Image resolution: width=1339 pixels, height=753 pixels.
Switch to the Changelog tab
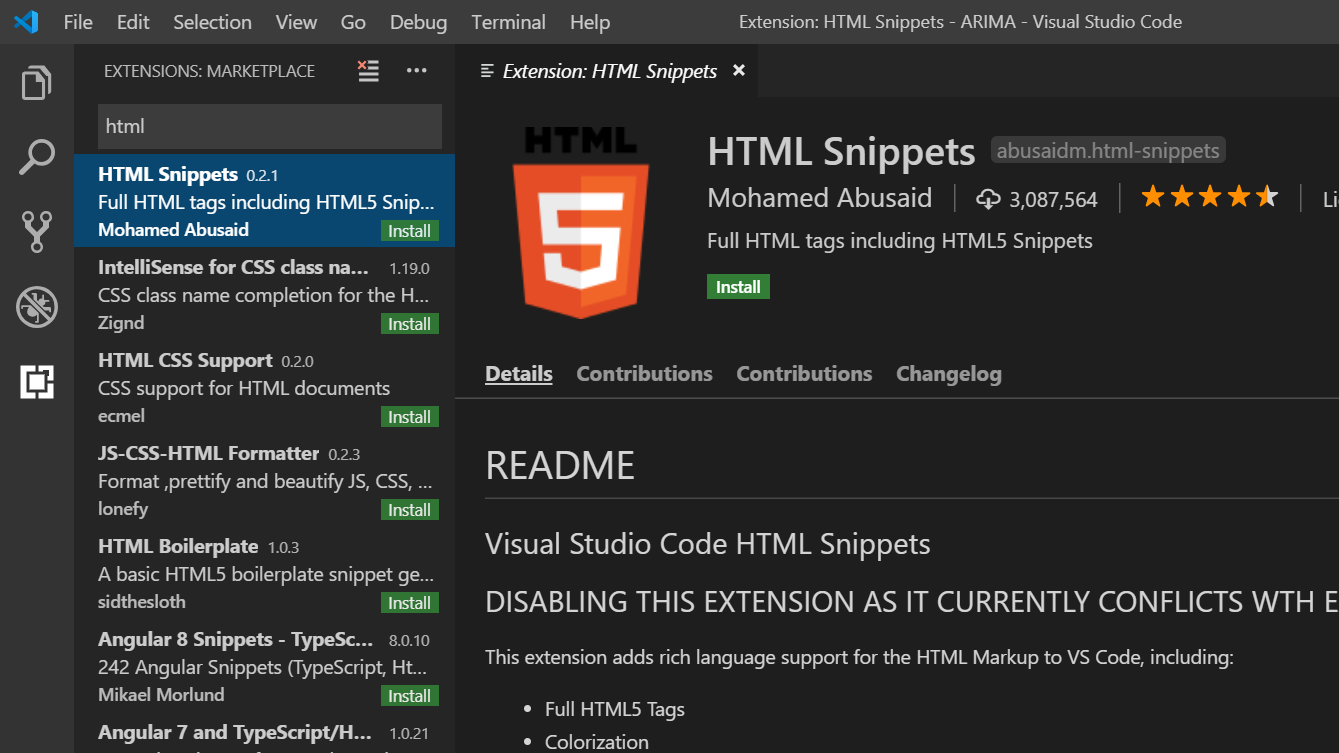(x=949, y=374)
